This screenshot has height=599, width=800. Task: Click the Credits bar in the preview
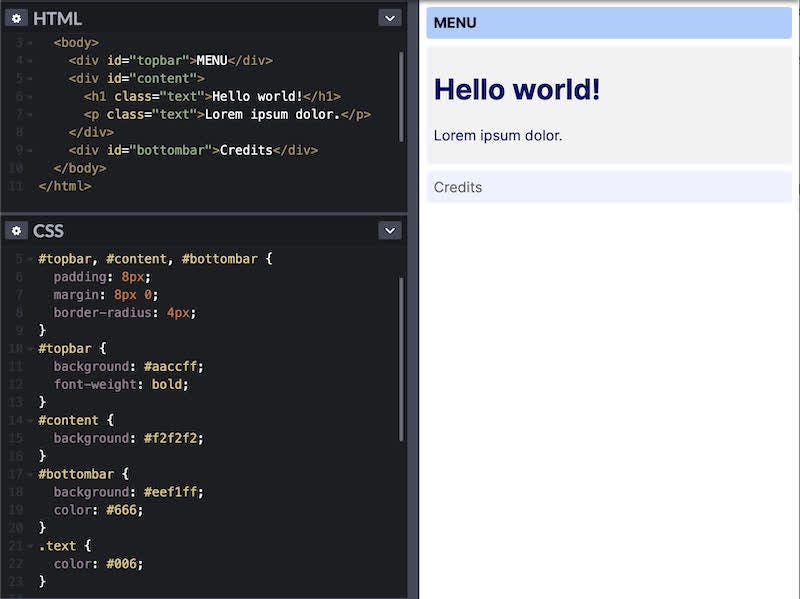(x=608, y=187)
